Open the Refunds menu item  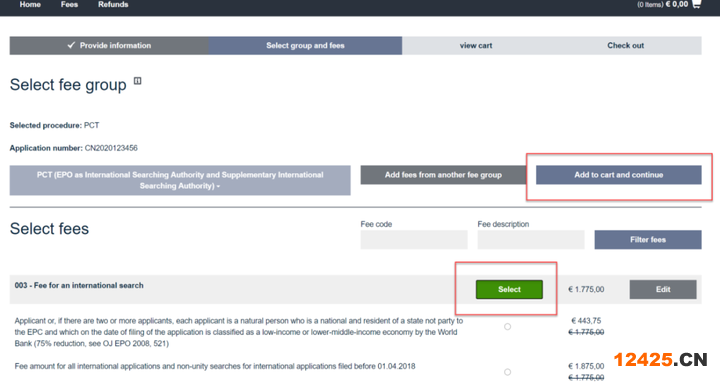click(113, 5)
